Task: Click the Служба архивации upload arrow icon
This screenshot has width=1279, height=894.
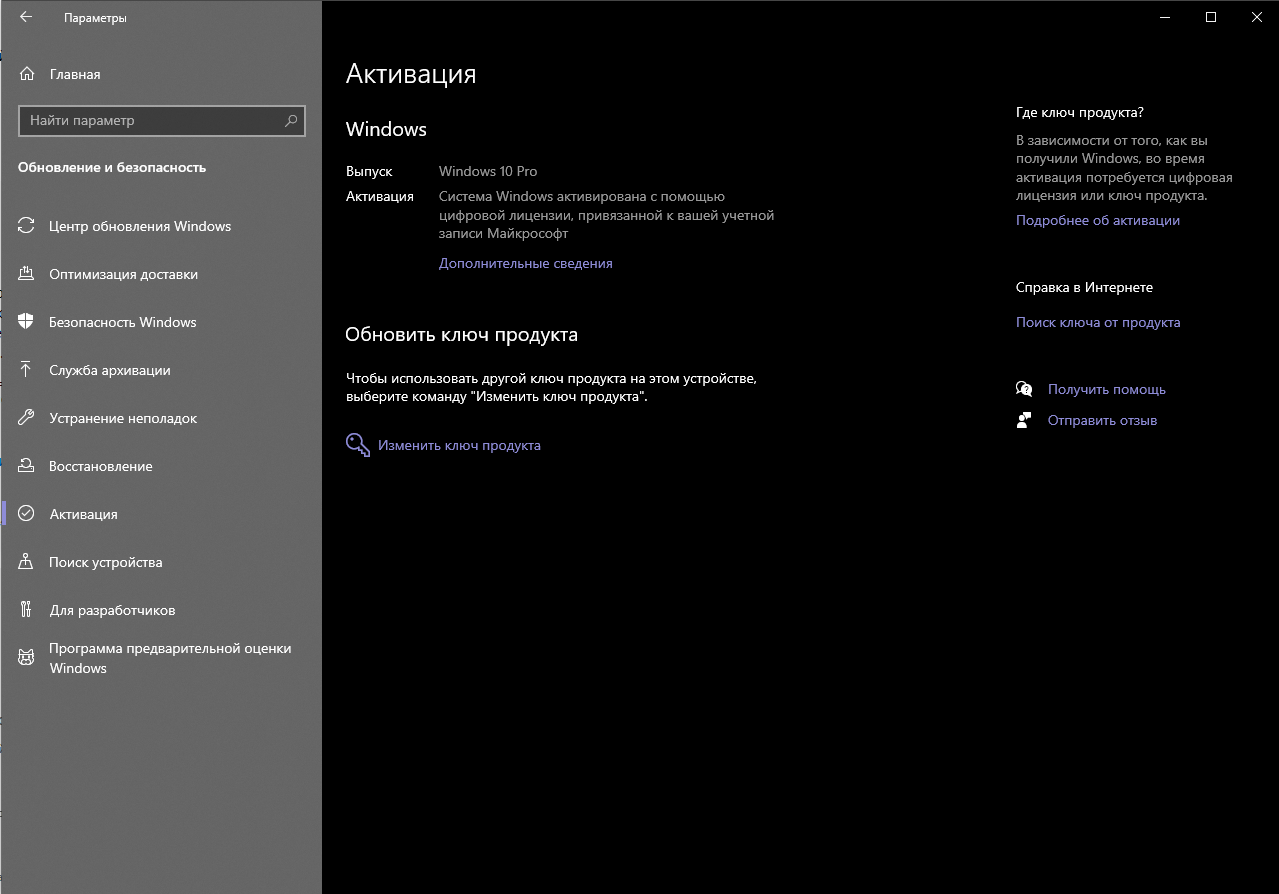Action: coord(27,370)
